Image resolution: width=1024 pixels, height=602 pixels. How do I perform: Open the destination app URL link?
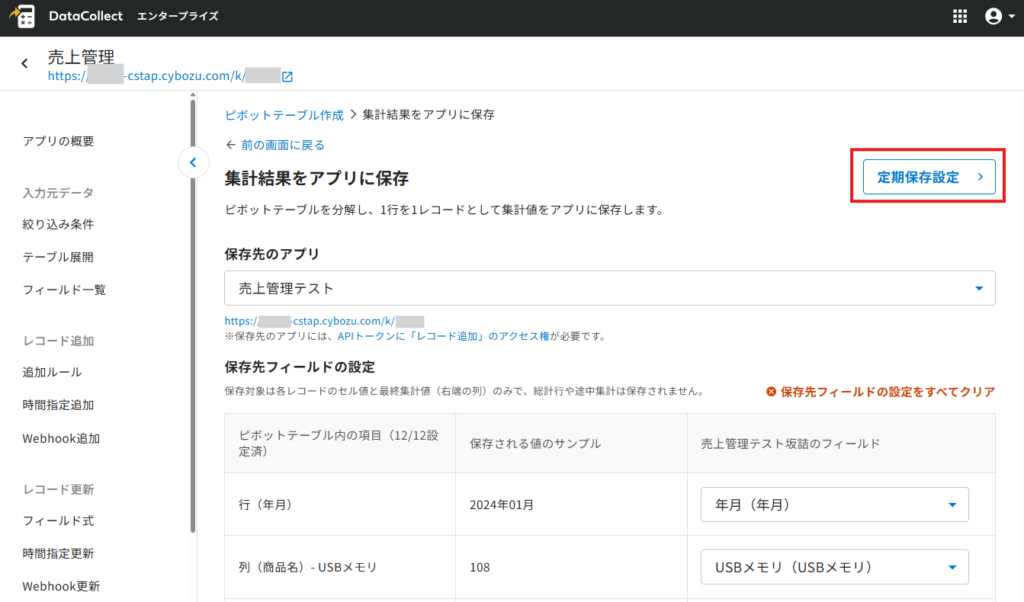click(324, 321)
